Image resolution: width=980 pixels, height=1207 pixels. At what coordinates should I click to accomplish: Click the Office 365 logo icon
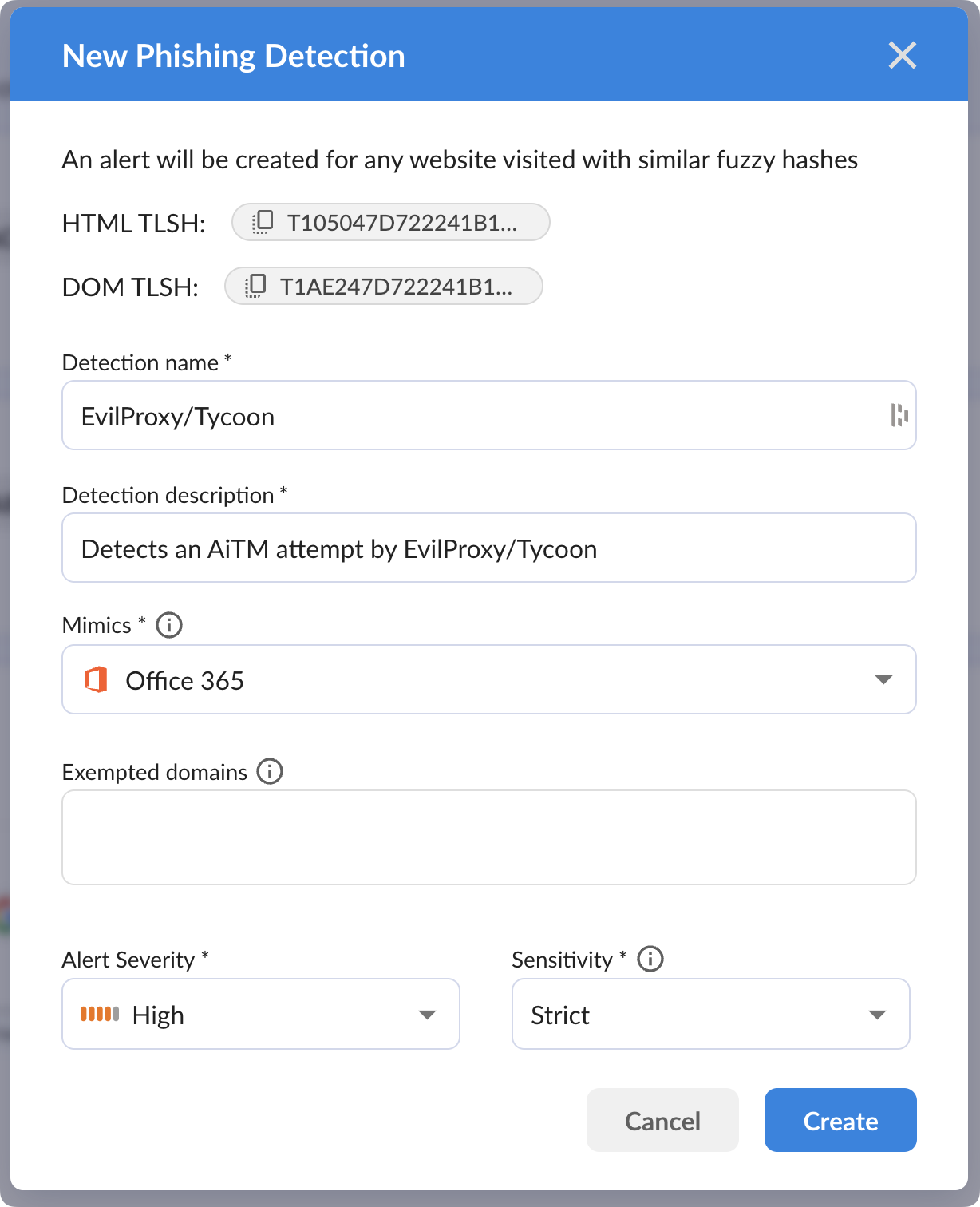point(96,680)
